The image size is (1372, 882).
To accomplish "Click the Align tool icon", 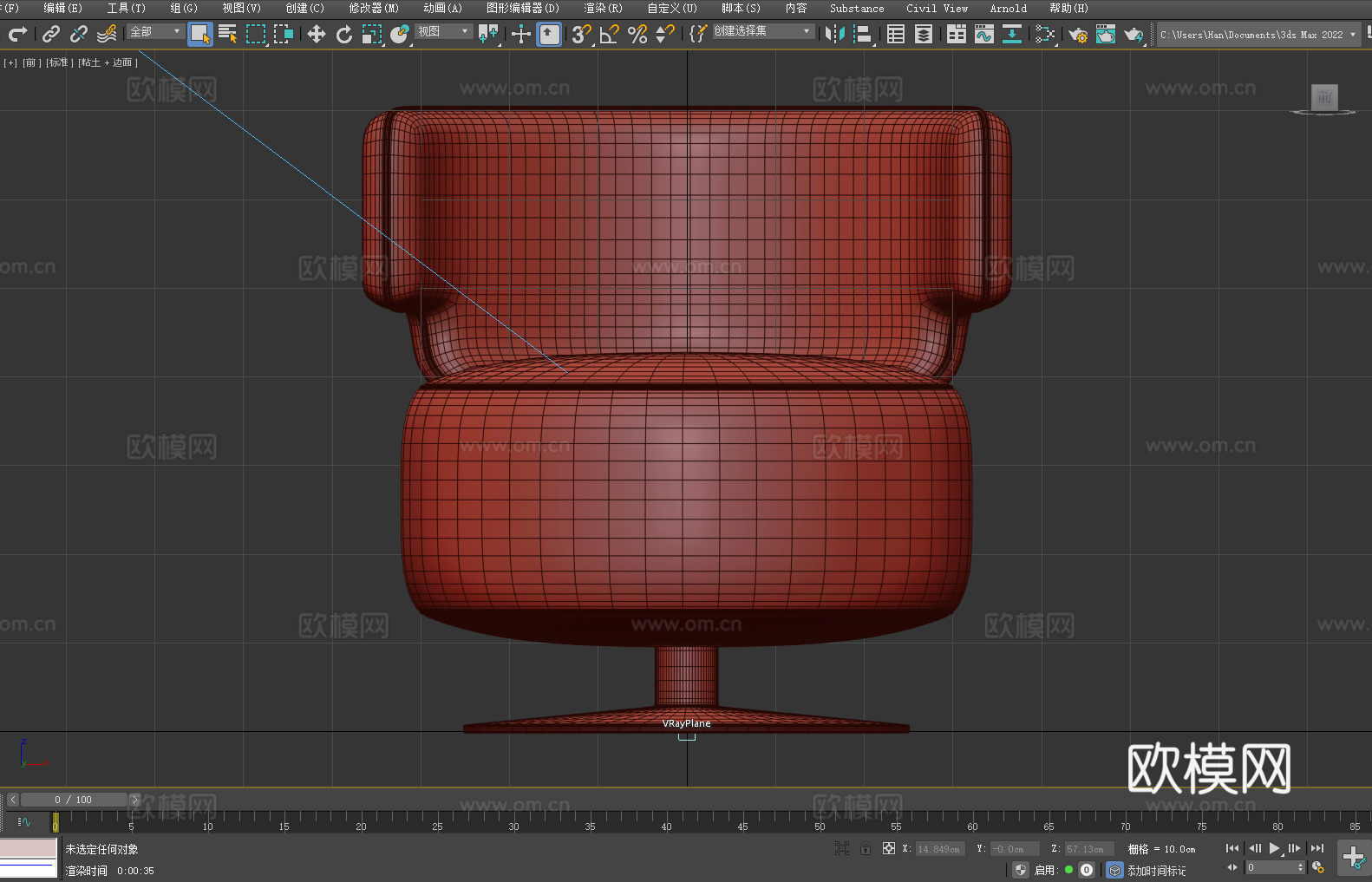I will (863, 34).
